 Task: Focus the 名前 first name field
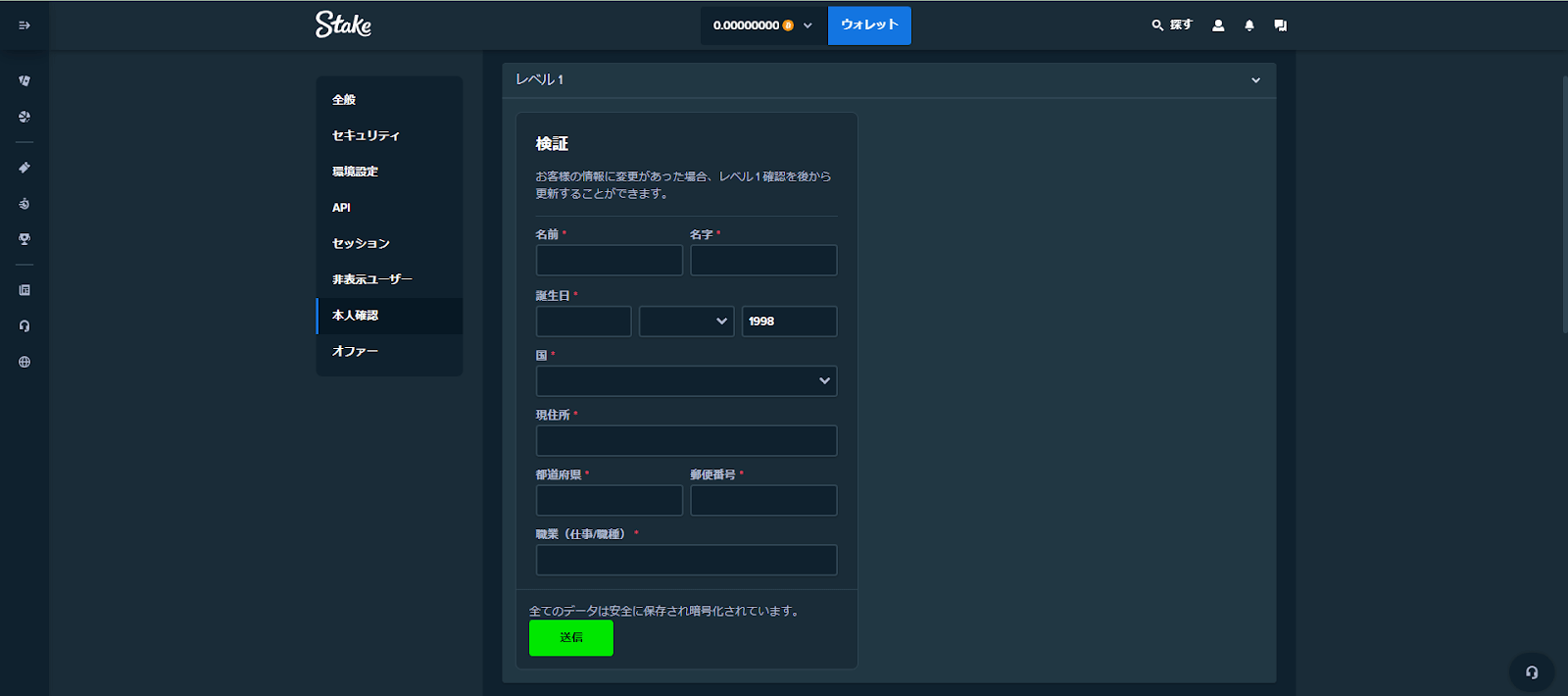[x=610, y=261]
